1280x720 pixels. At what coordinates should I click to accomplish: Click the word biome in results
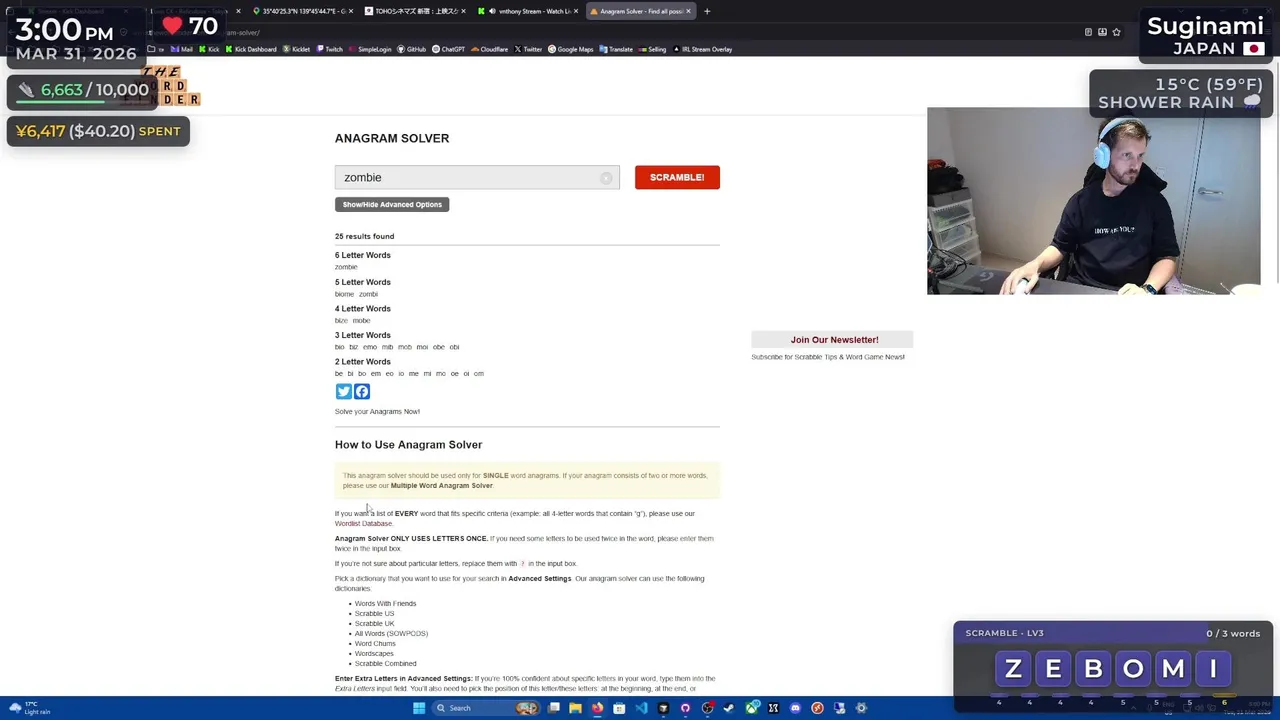click(344, 294)
